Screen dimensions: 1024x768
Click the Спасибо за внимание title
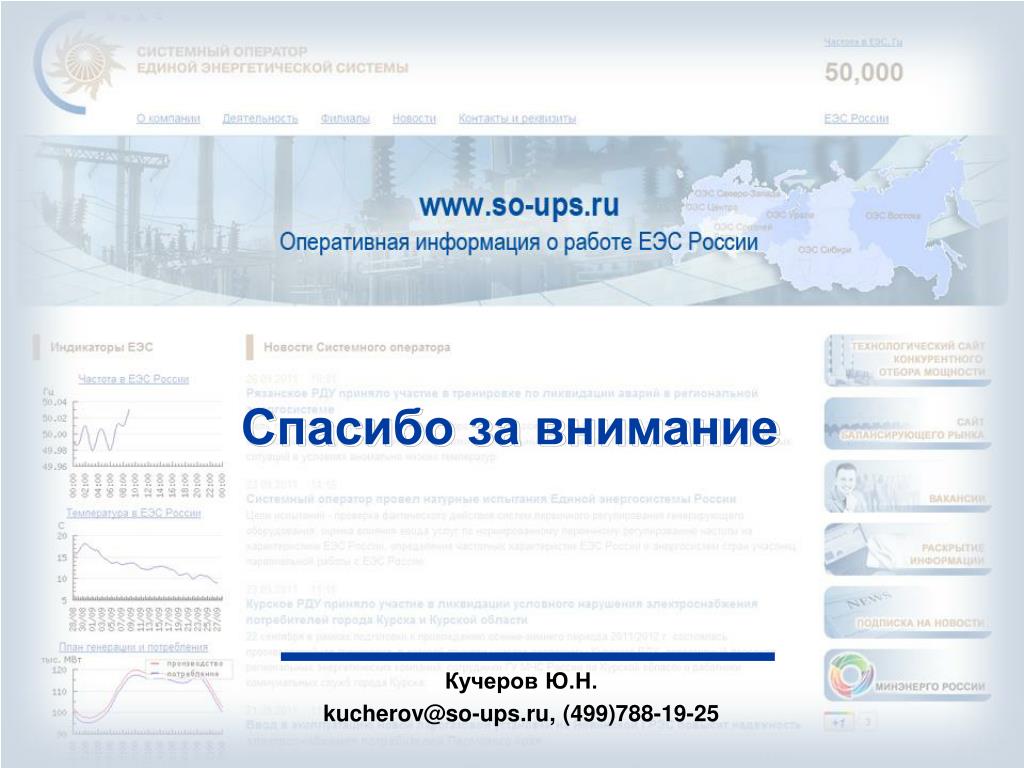coord(510,428)
